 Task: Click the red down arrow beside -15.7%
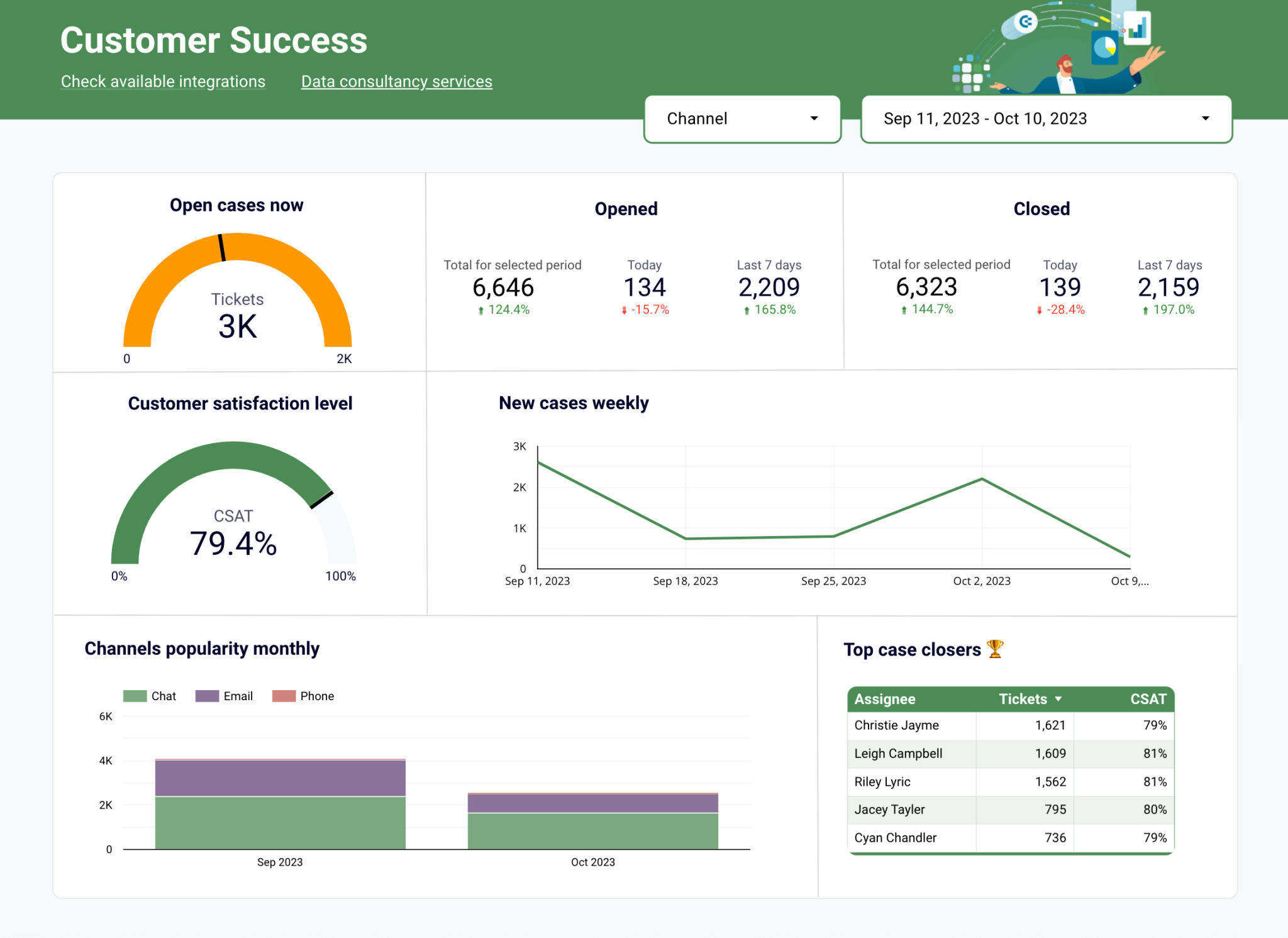(x=622, y=310)
